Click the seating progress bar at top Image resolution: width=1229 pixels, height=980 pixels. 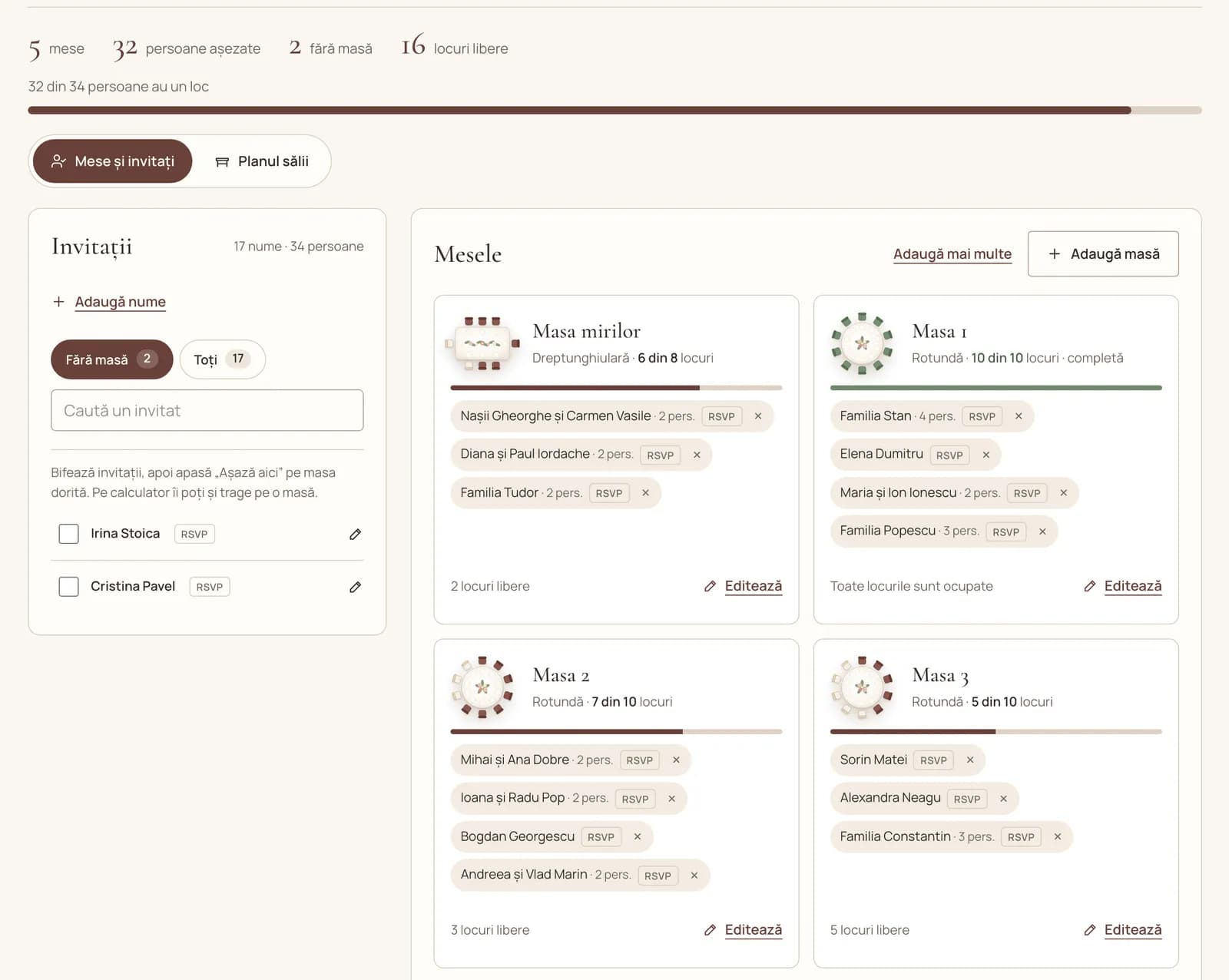point(614,111)
